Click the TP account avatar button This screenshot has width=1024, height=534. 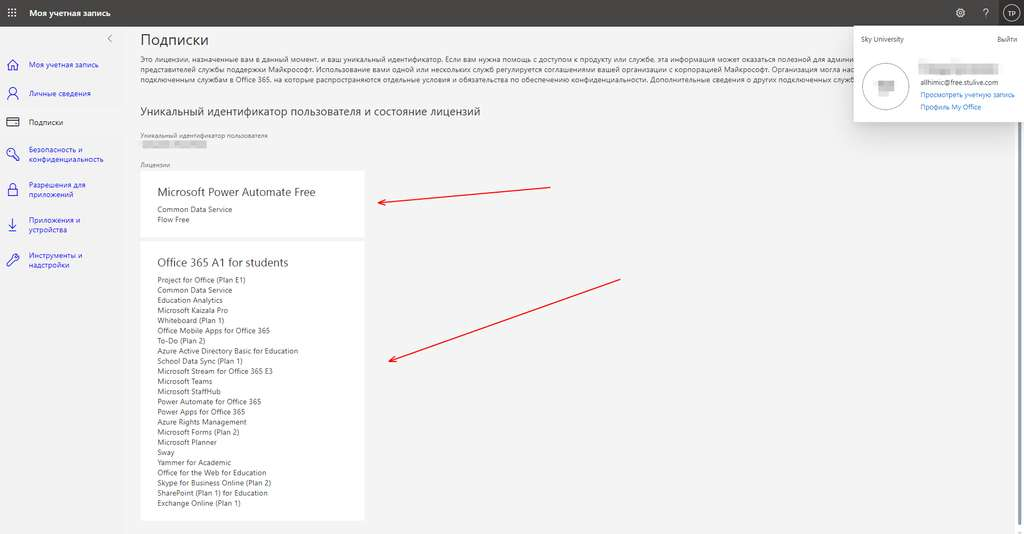(1011, 13)
